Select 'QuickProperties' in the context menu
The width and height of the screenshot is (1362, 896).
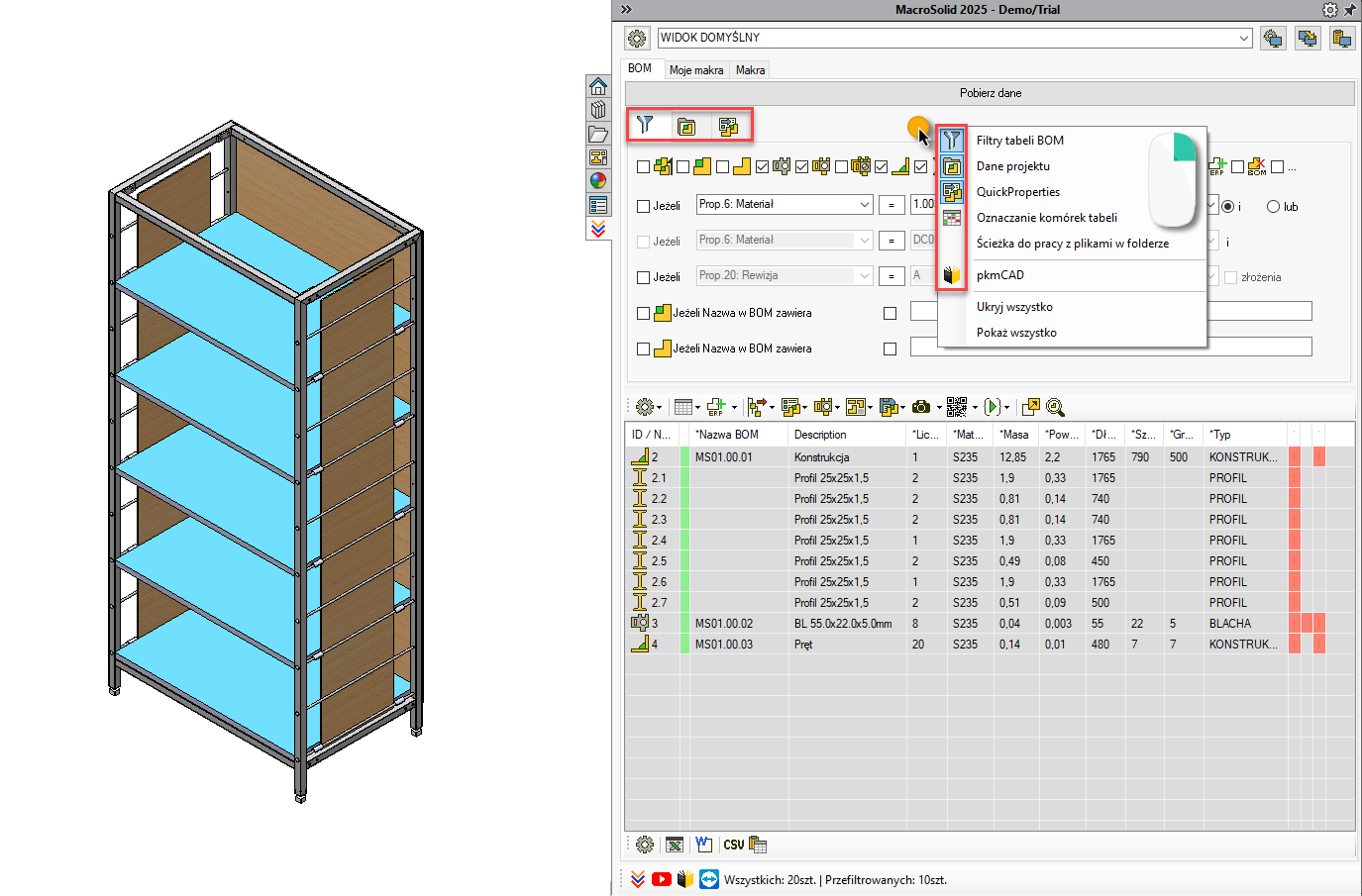[1017, 192]
